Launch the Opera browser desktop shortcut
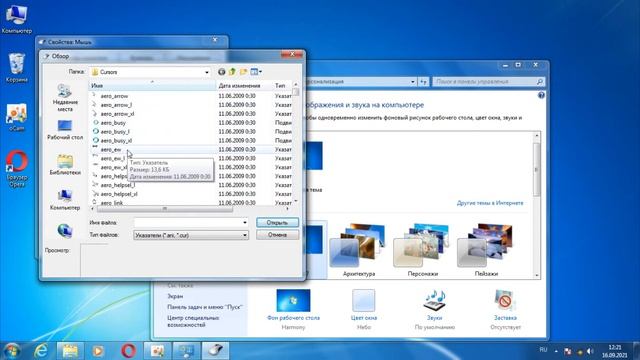Viewport: 640px width, 360px height. click(17, 169)
